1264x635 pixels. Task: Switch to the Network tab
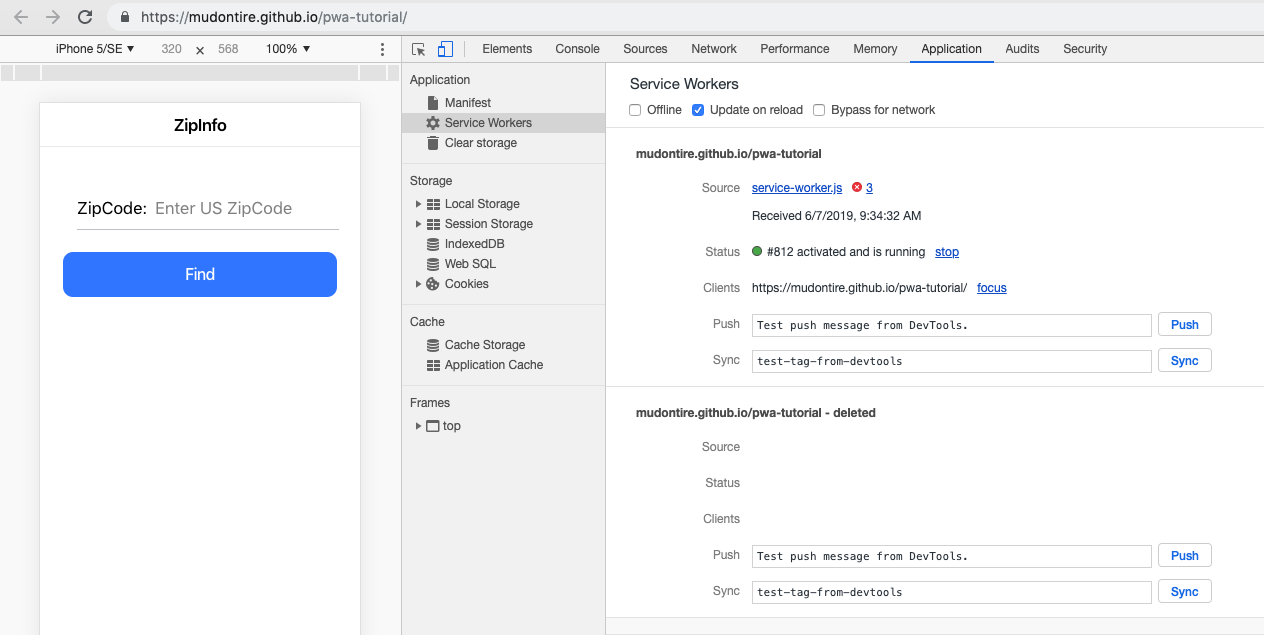pos(714,49)
